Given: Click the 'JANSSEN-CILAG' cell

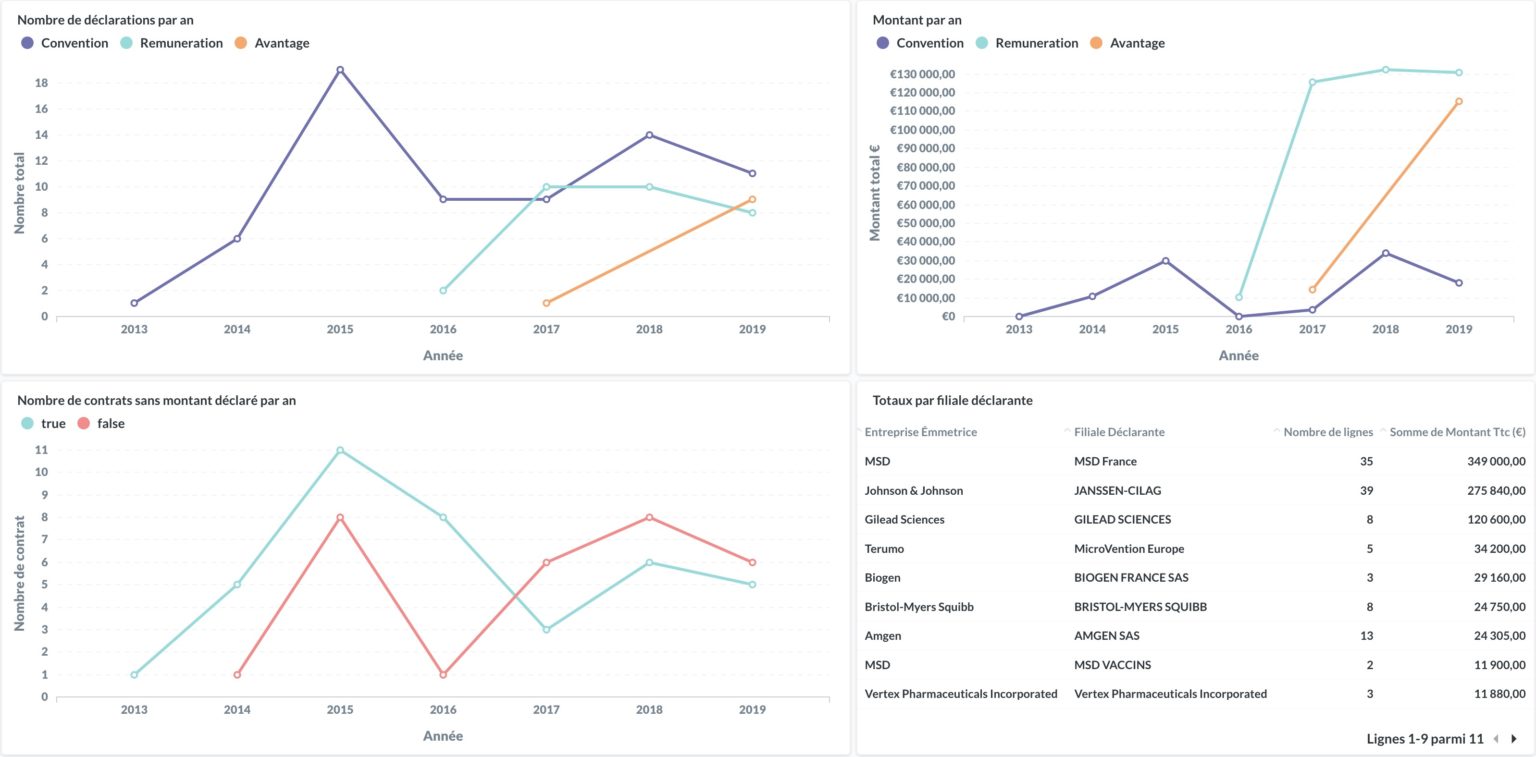Looking at the screenshot, I should point(1118,490).
